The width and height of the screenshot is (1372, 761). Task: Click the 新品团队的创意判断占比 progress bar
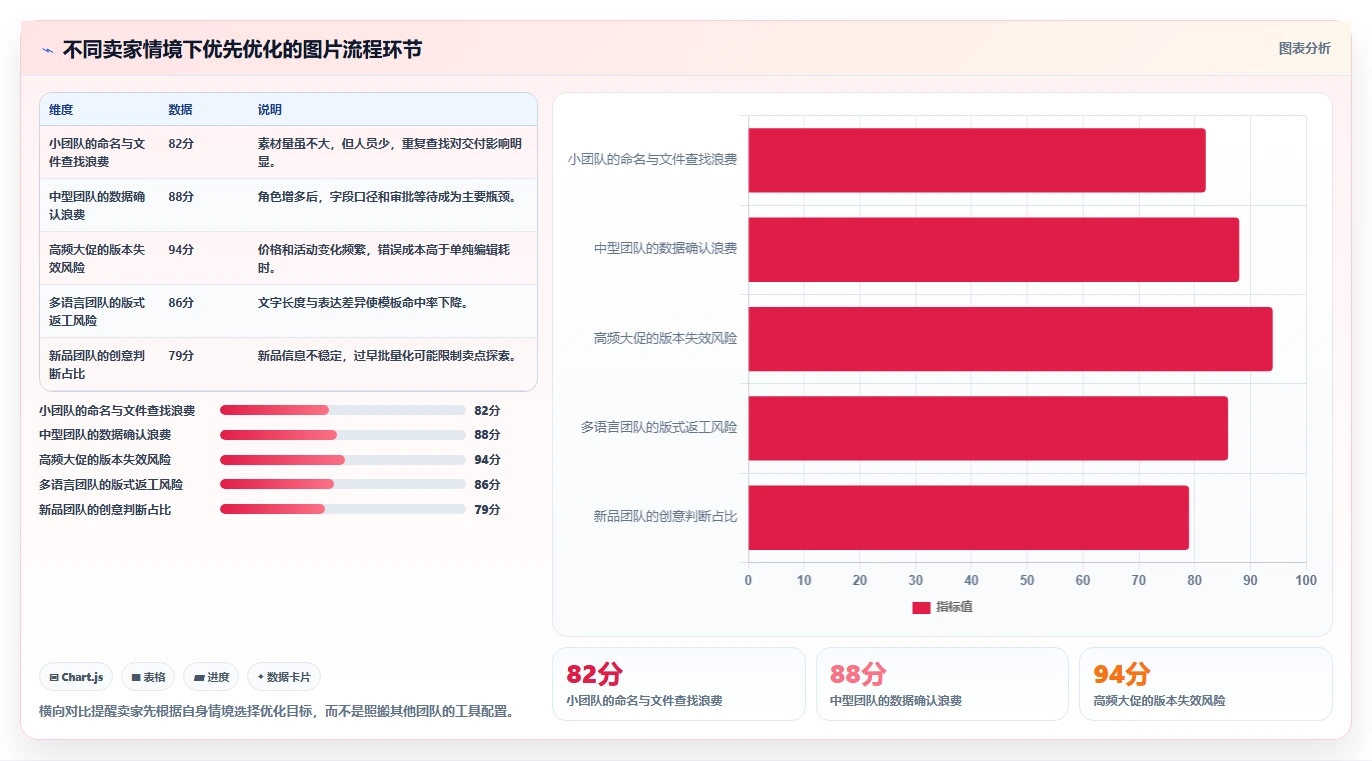(x=343, y=509)
